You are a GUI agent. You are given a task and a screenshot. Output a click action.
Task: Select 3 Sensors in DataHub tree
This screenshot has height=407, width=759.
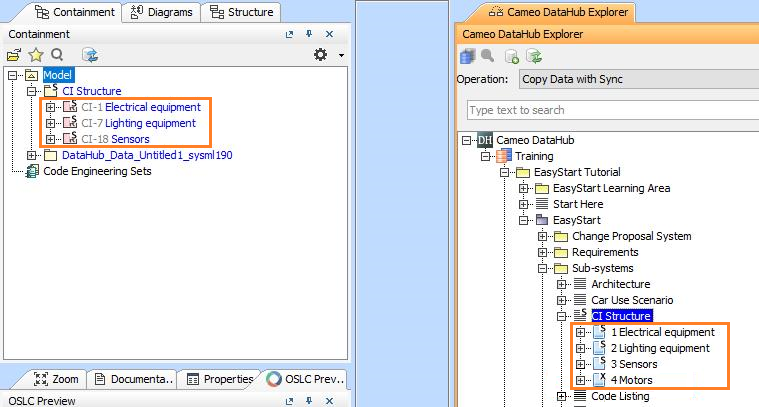coord(634,364)
